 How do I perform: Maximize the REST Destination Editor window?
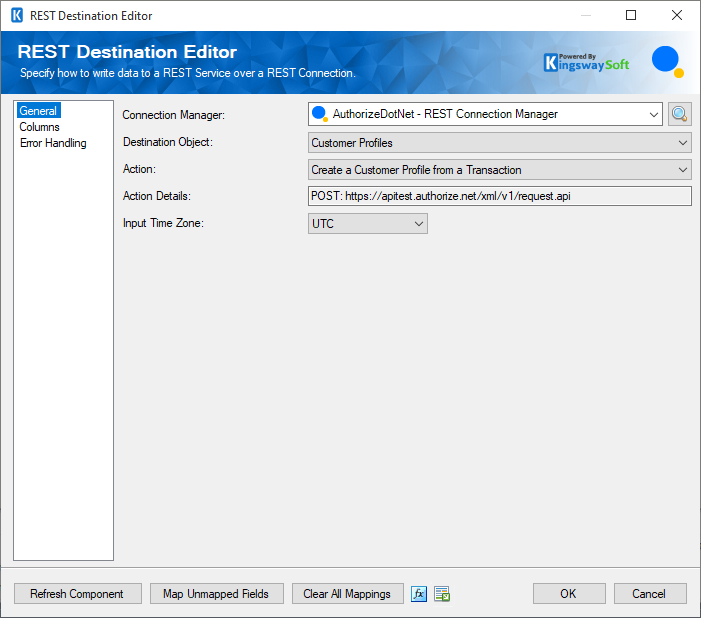[x=631, y=15]
